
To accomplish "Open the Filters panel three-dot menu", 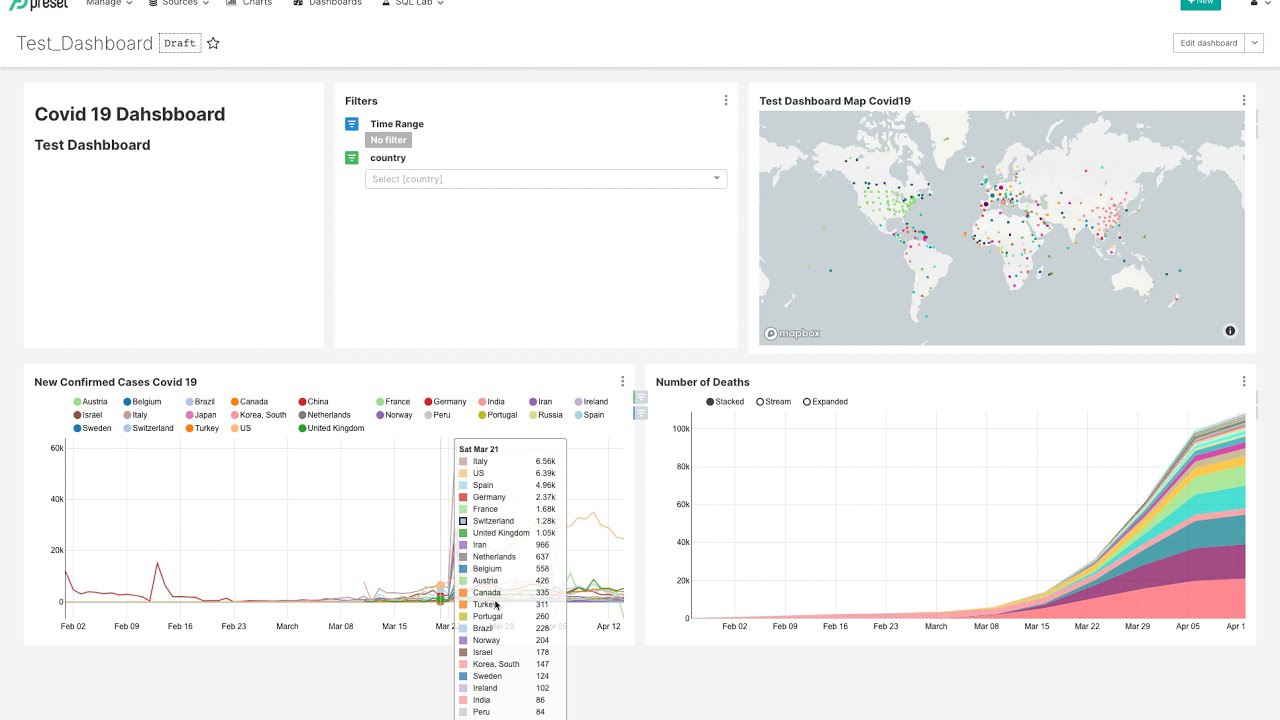I will [x=726, y=100].
